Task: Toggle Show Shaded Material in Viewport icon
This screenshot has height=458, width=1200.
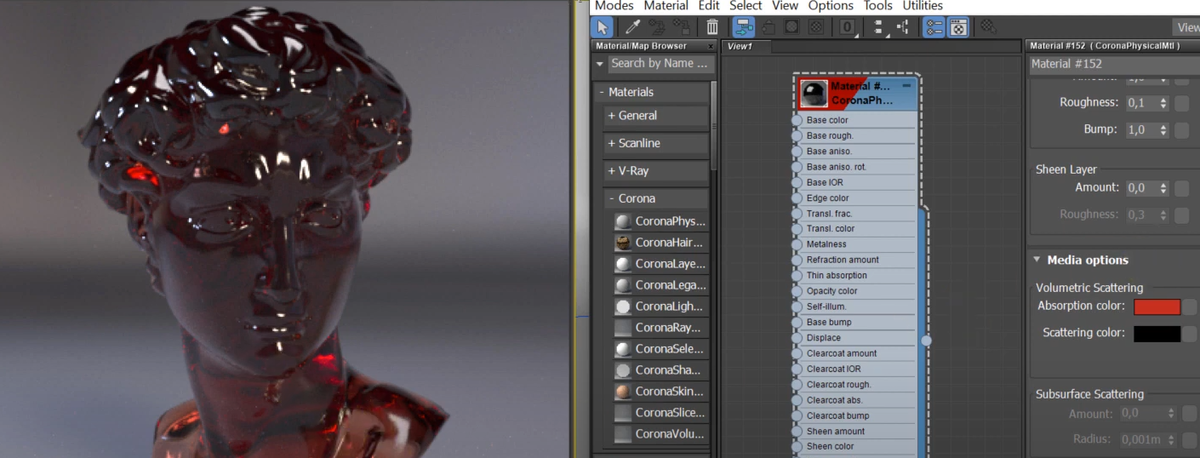Action: (791, 27)
